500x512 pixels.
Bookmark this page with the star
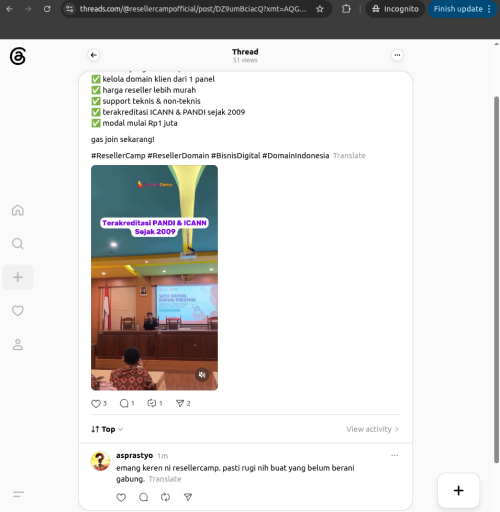pyautogui.click(x=320, y=9)
